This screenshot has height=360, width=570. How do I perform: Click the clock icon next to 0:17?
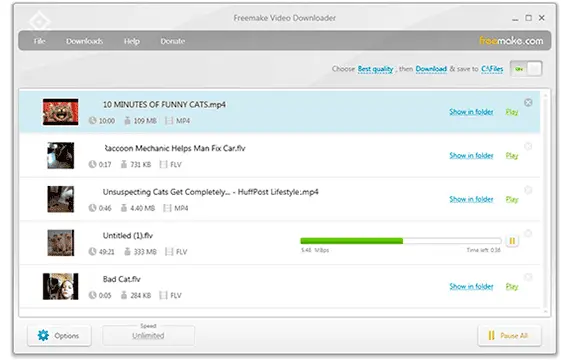(92, 164)
